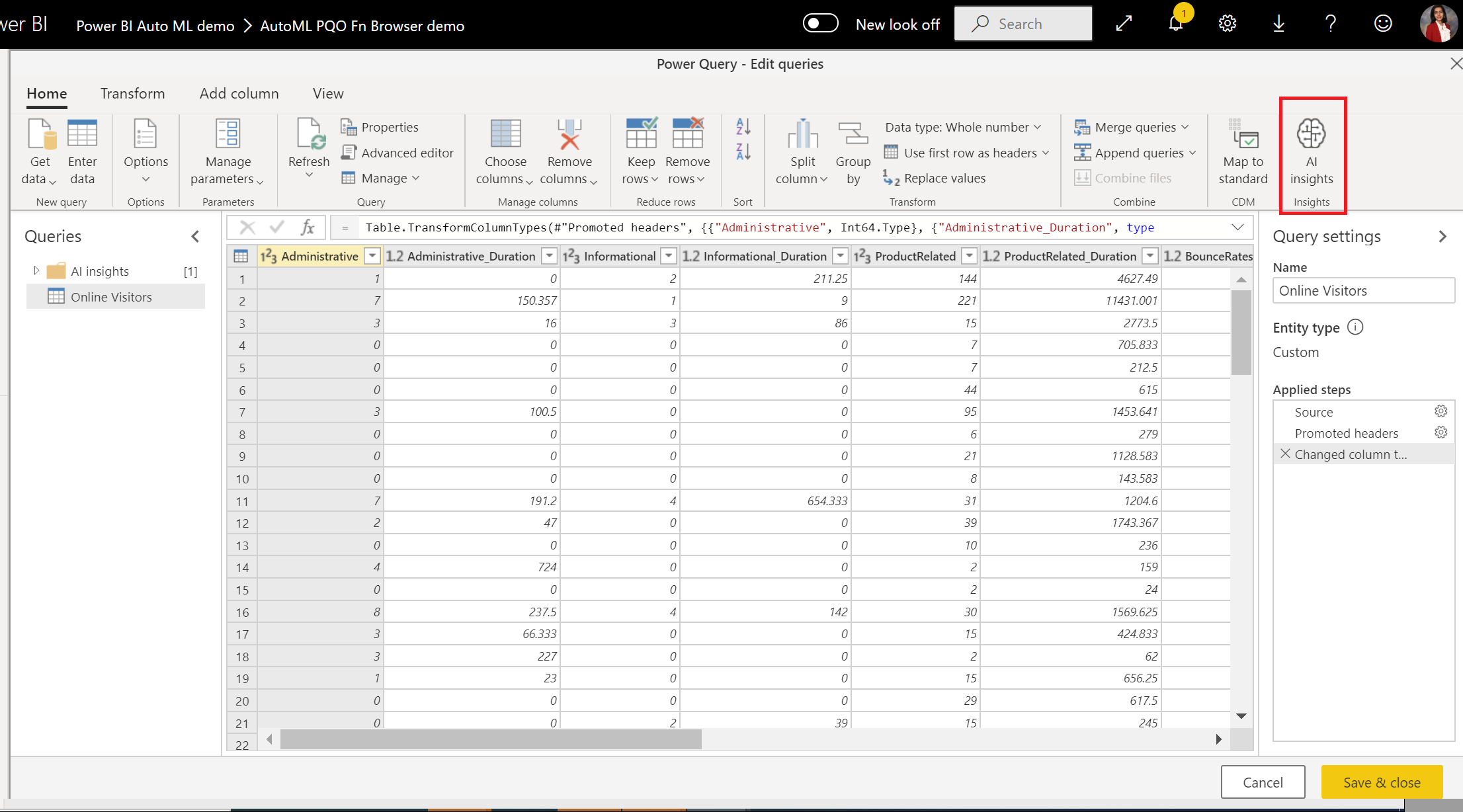The width and height of the screenshot is (1463, 812).
Task: Open the Manage dropdown in Query group
Action: pos(380,178)
